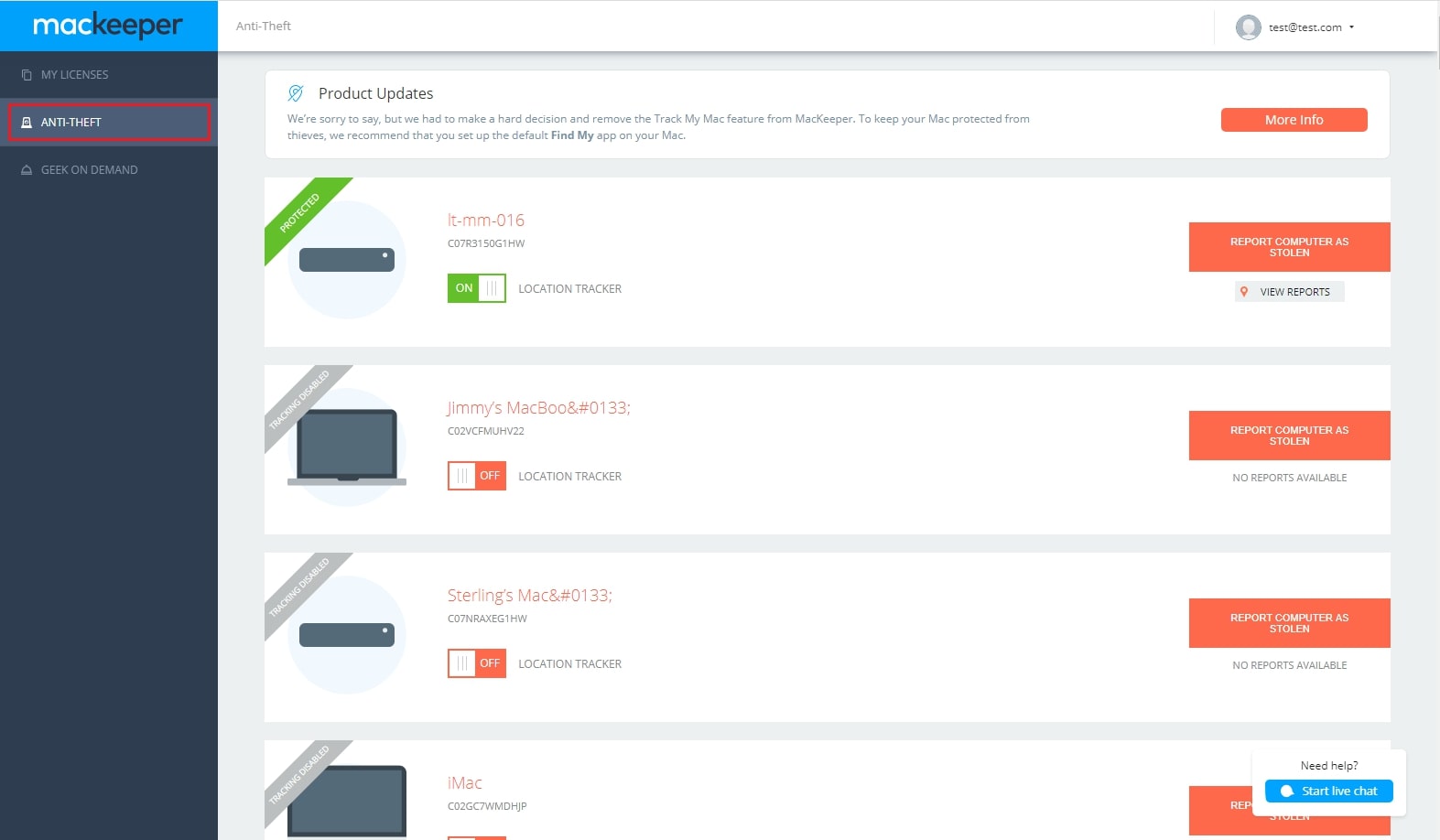The width and height of the screenshot is (1440, 840).
Task: Open Geek on Demand in the sidebar
Action: [x=109, y=170]
